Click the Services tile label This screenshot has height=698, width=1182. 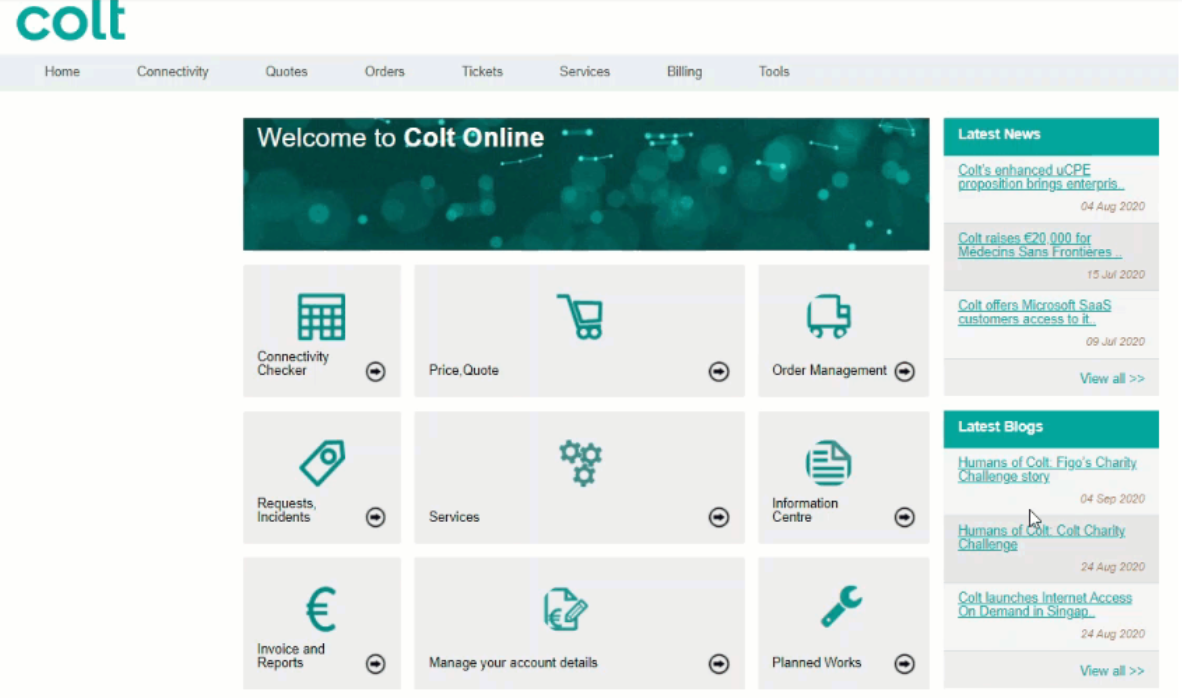click(454, 517)
